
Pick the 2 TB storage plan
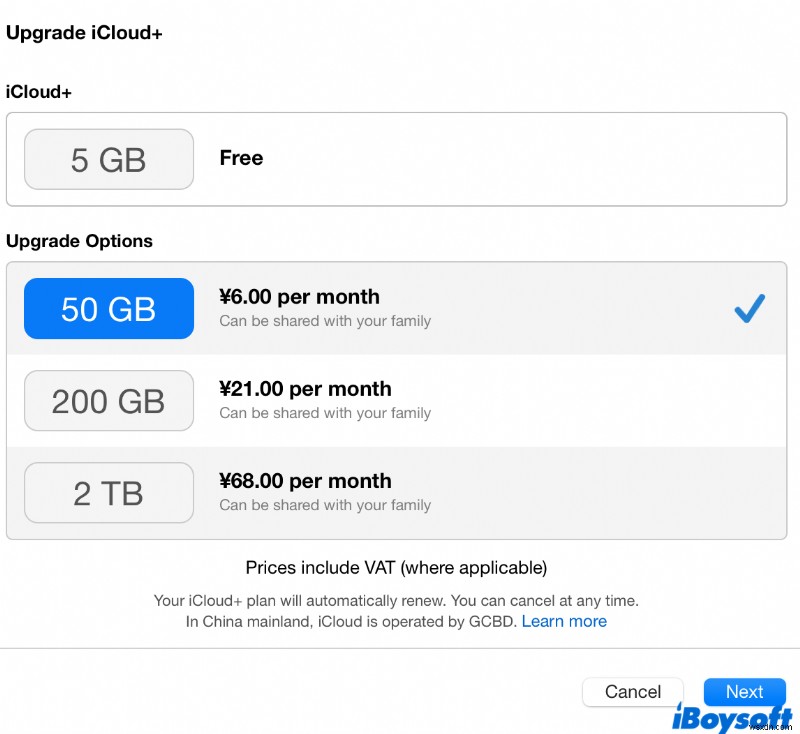coord(108,492)
